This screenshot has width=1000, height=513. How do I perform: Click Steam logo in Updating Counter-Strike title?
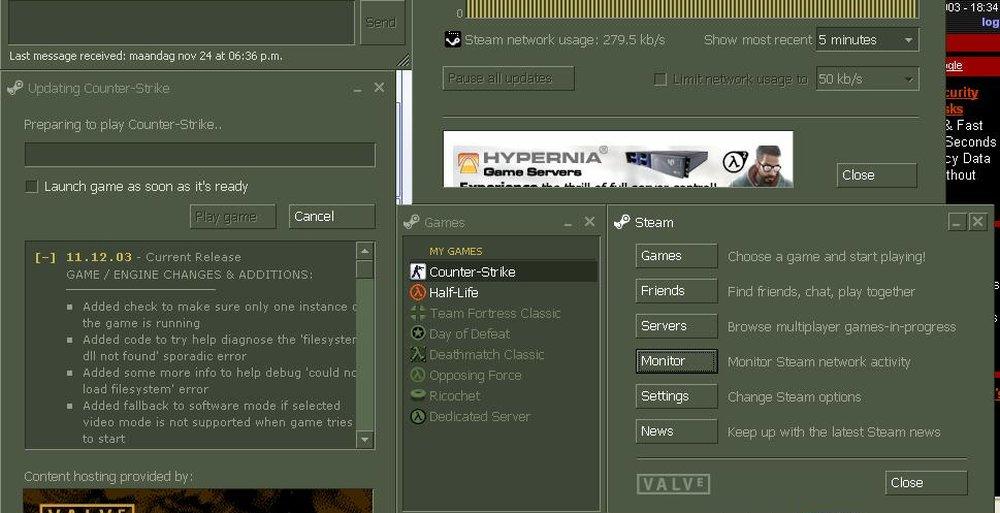point(15,87)
